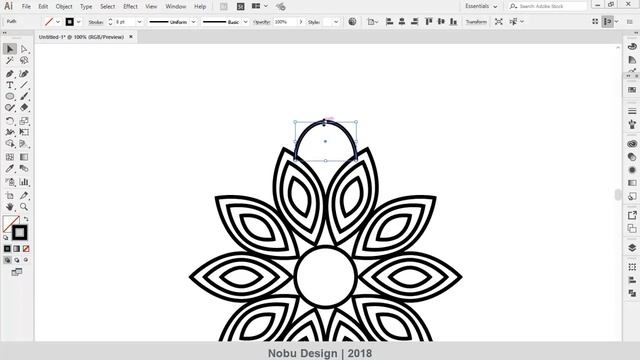640x360 pixels.
Task: Select the Line Segment tool
Action: click(24, 85)
